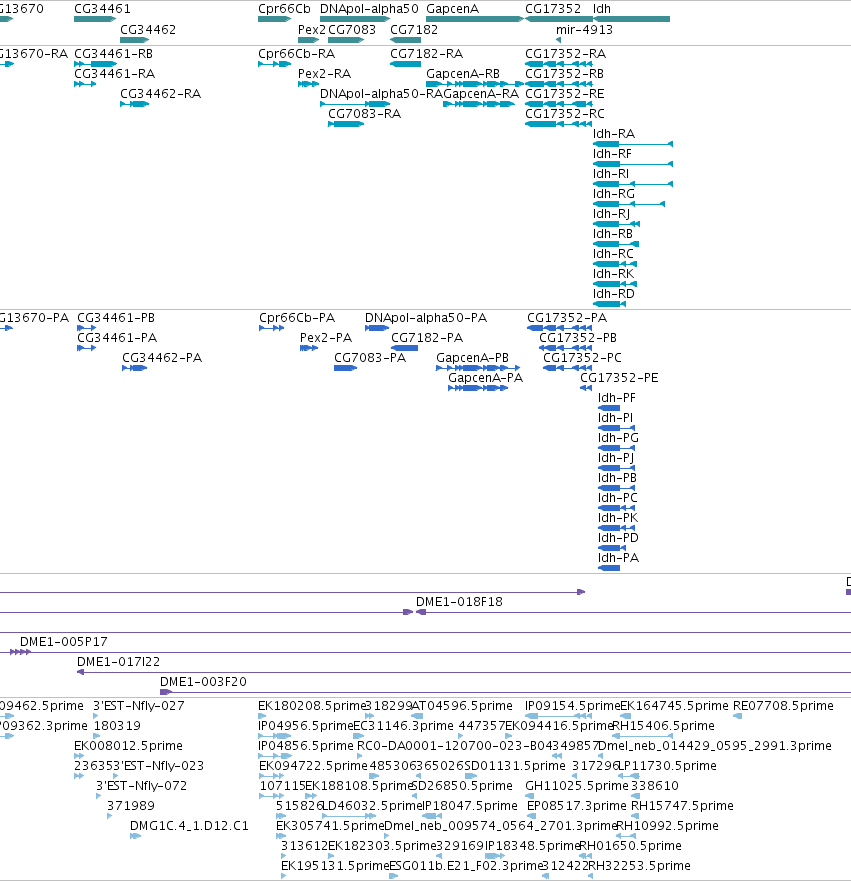Select the CG34461 gene label
851x881 pixels.
coord(102,8)
